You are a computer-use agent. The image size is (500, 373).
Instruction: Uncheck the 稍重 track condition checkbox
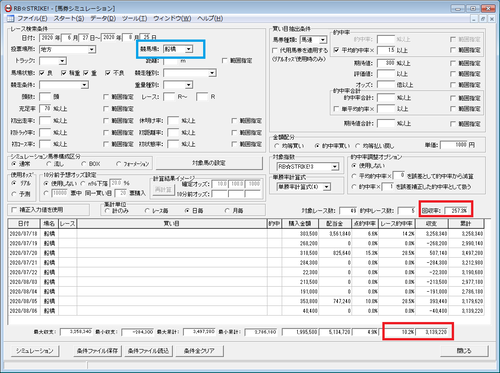tap(63, 73)
